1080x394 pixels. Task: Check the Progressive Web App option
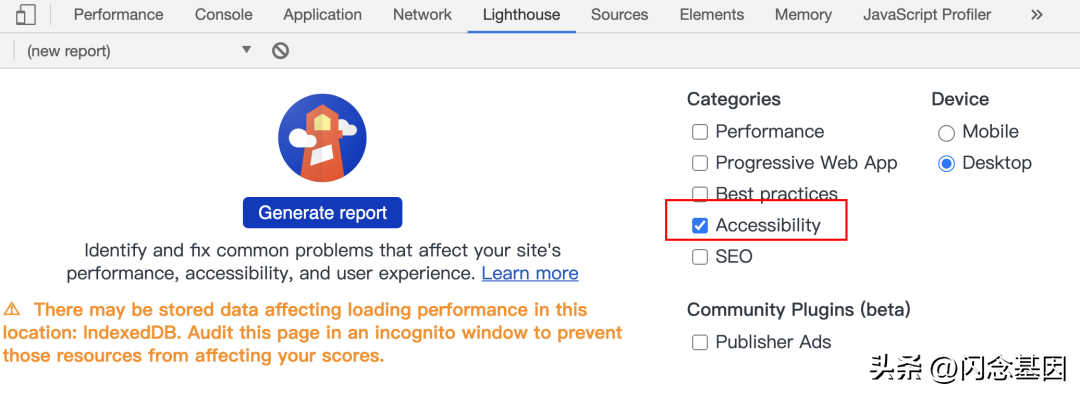click(700, 163)
